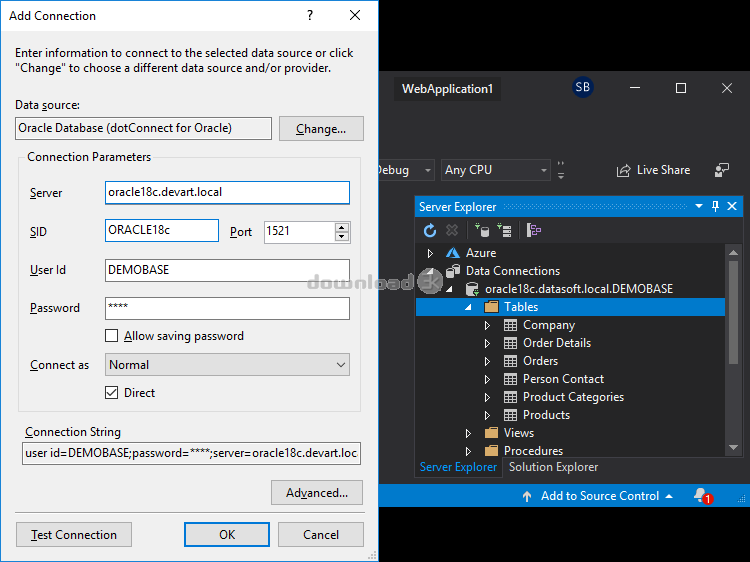Expand the Views node
The width and height of the screenshot is (750, 562).
pyautogui.click(x=468, y=433)
